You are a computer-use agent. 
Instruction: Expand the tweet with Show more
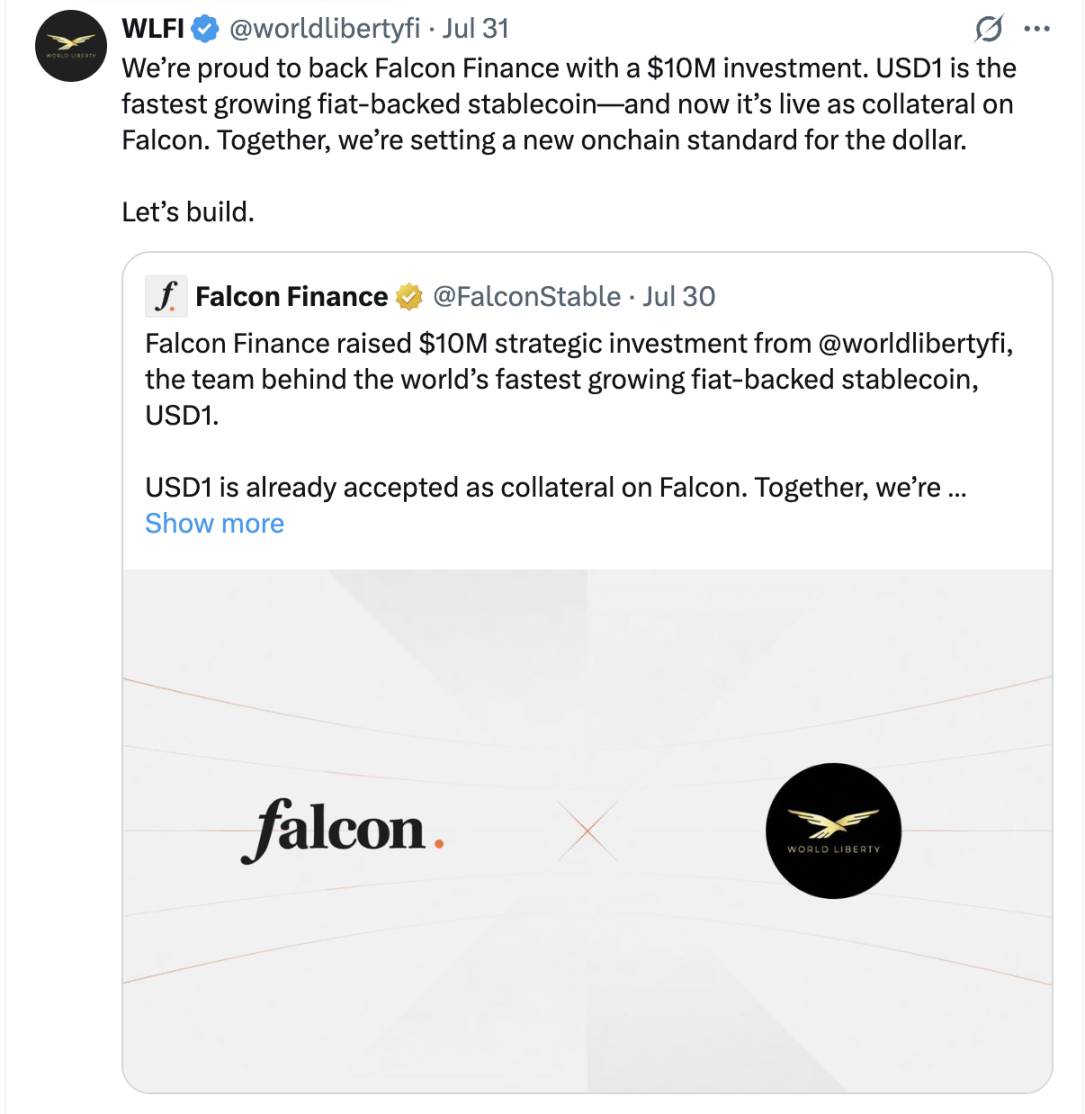pyautogui.click(x=214, y=523)
